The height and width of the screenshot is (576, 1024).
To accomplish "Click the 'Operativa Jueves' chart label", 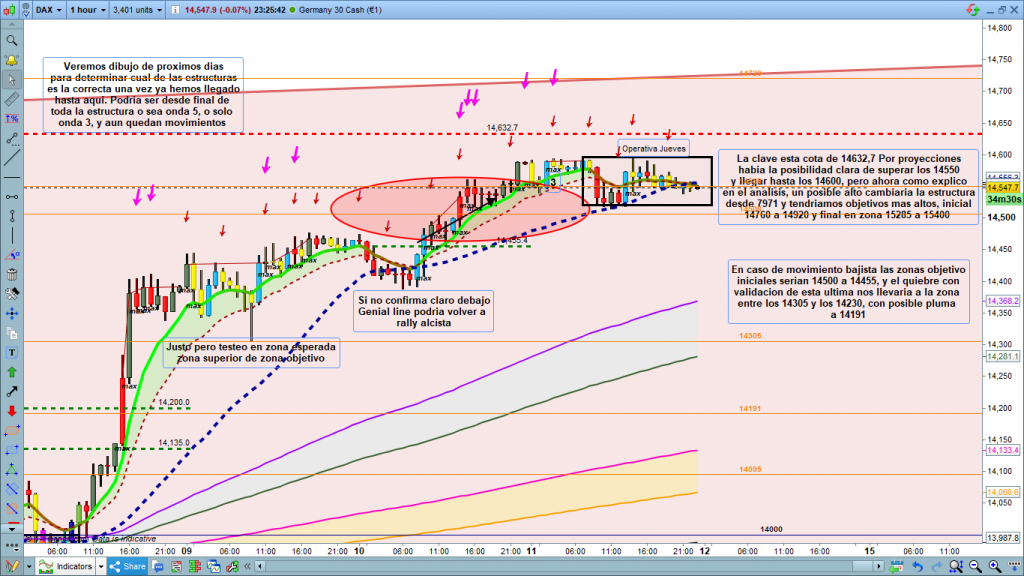I will click(653, 148).
